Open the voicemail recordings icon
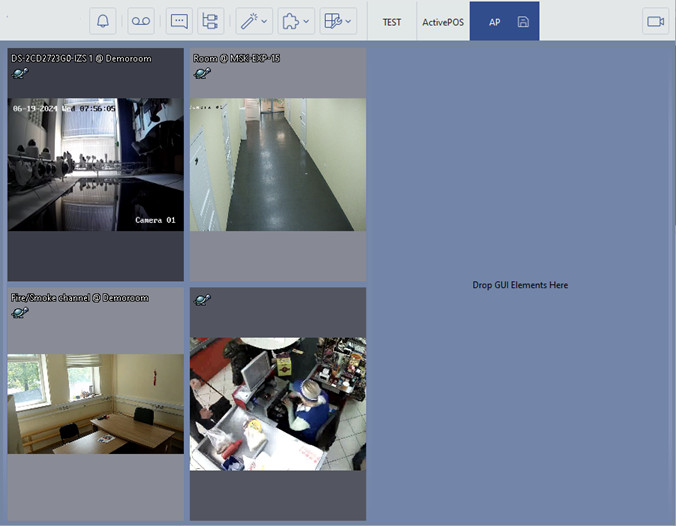This screenshot has height=526, width=676. (141, 21)
